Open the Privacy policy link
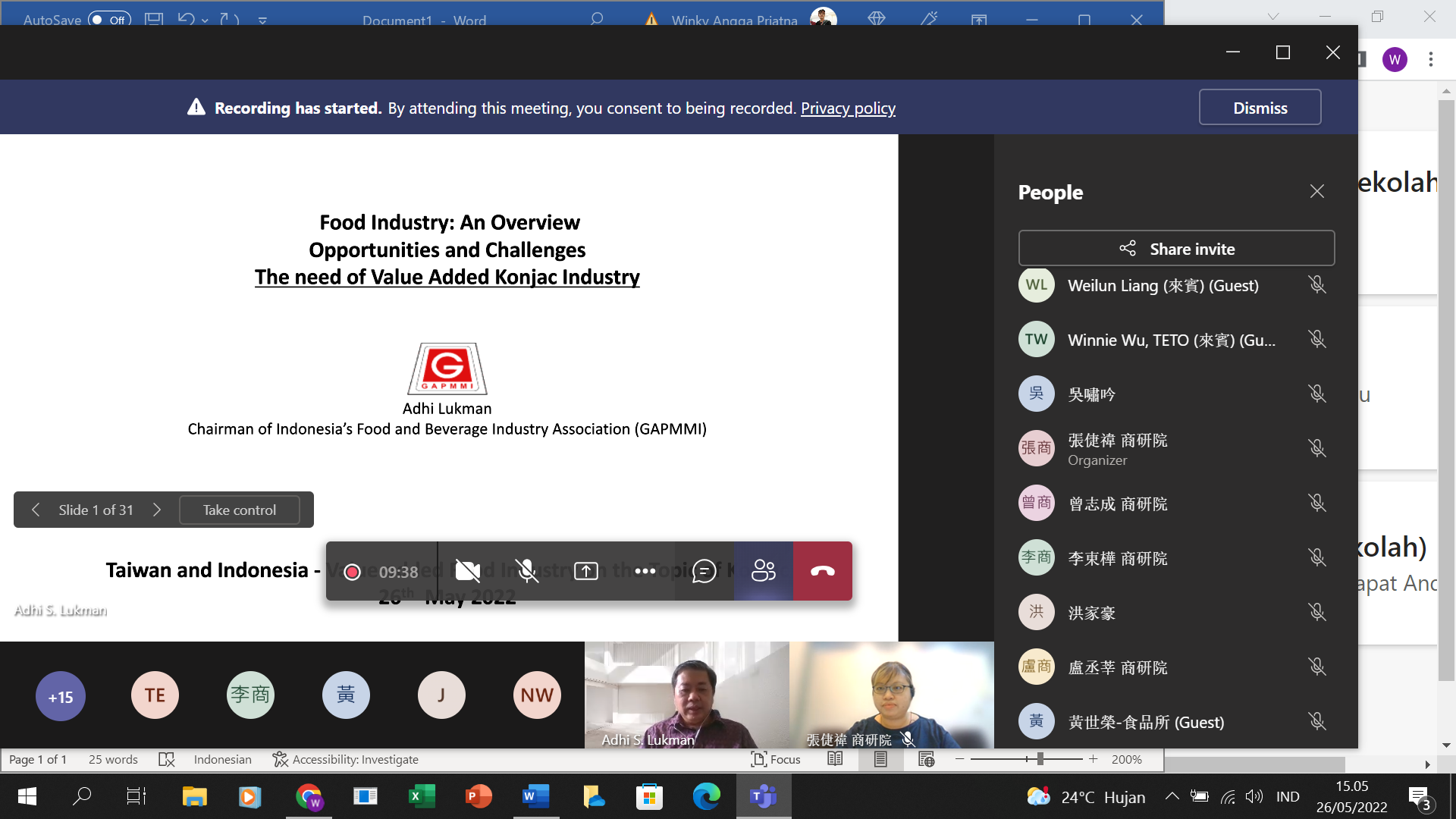The height and width of the screenshot is (819, 1456). 848,108
